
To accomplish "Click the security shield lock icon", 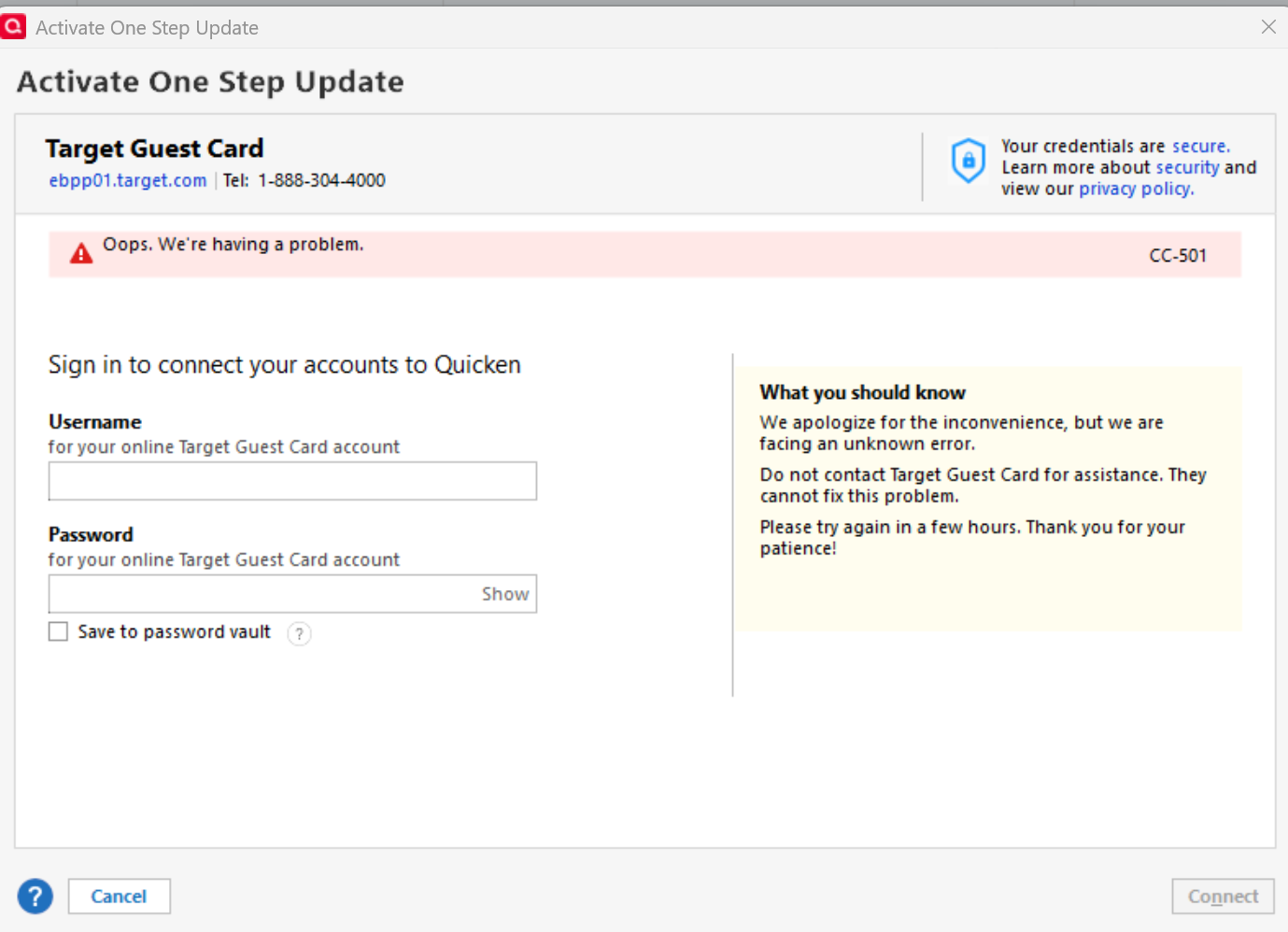I will (x=969, y=161).
